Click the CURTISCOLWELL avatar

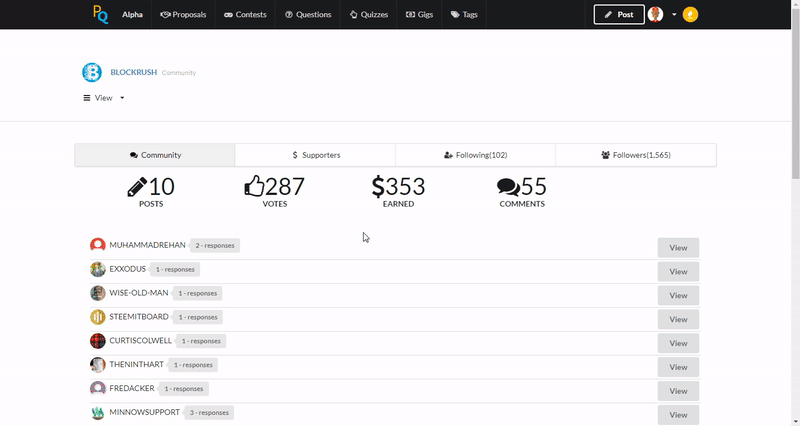click(98, 341)
